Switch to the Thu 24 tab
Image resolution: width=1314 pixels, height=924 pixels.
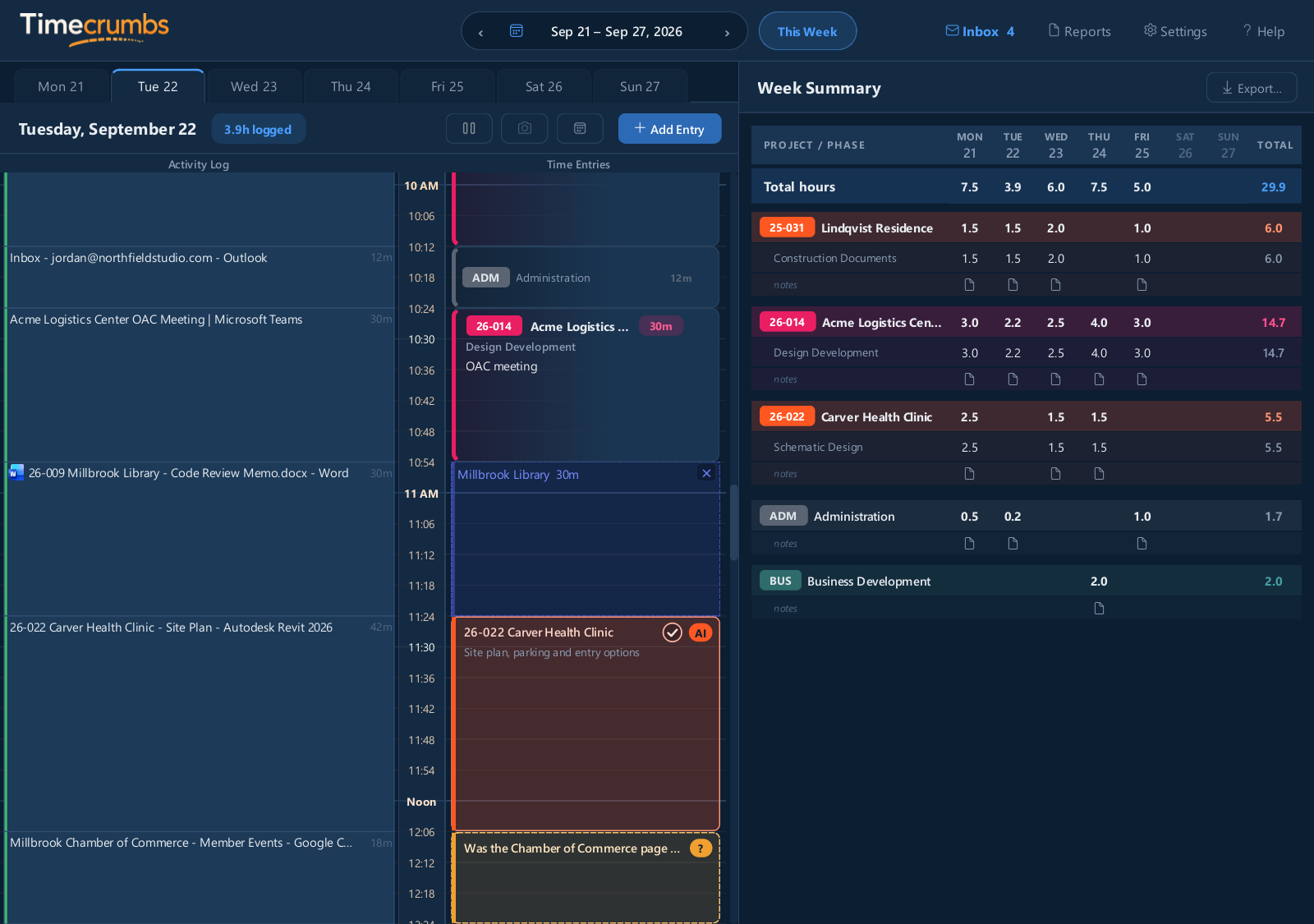click(x=351, y=86)
